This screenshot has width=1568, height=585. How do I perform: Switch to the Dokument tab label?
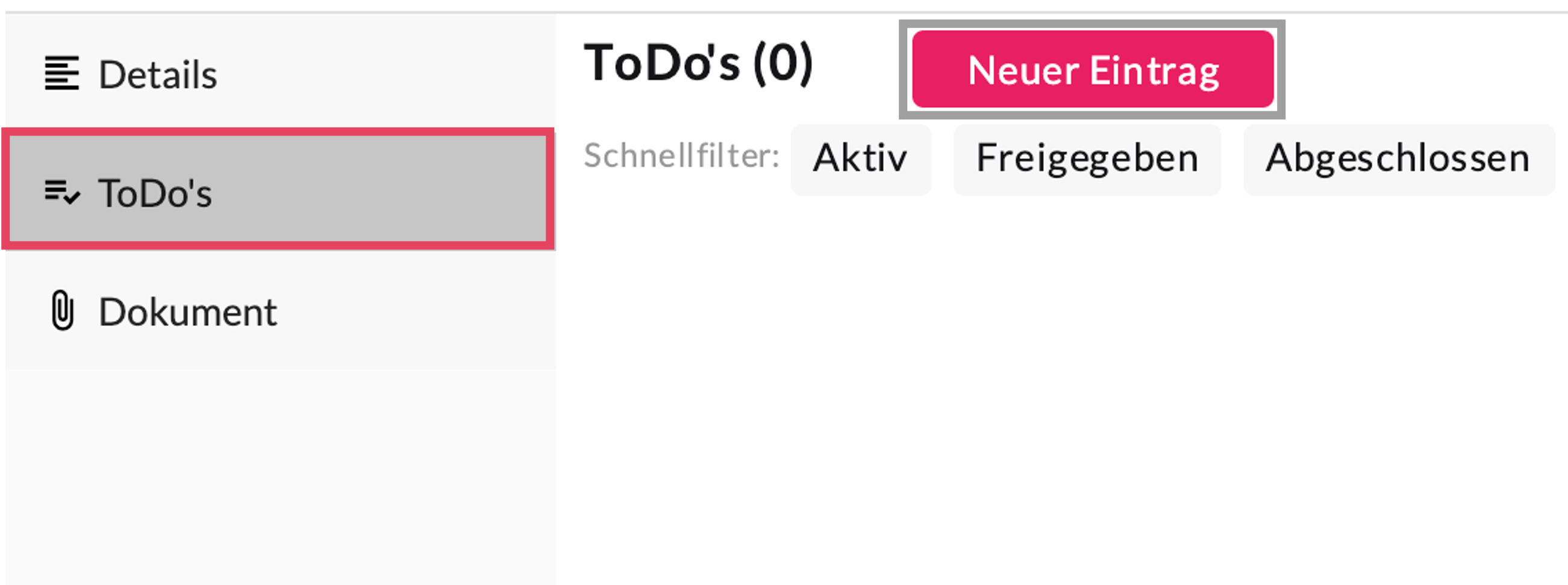pos(187,311)
